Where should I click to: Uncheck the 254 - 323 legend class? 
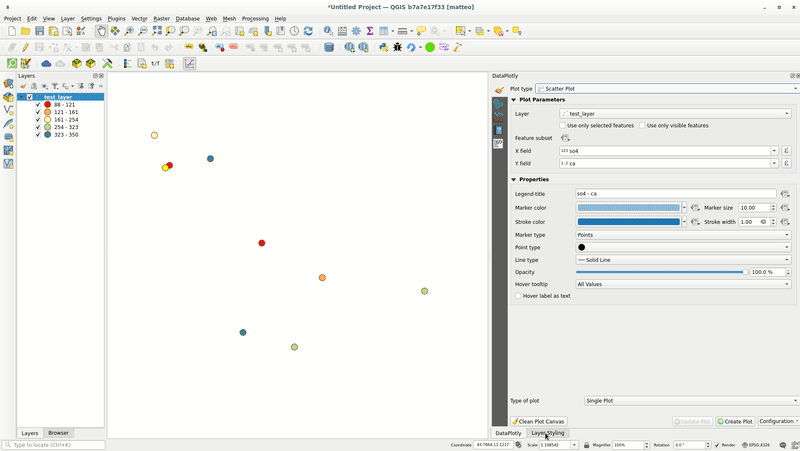[38, 127]
